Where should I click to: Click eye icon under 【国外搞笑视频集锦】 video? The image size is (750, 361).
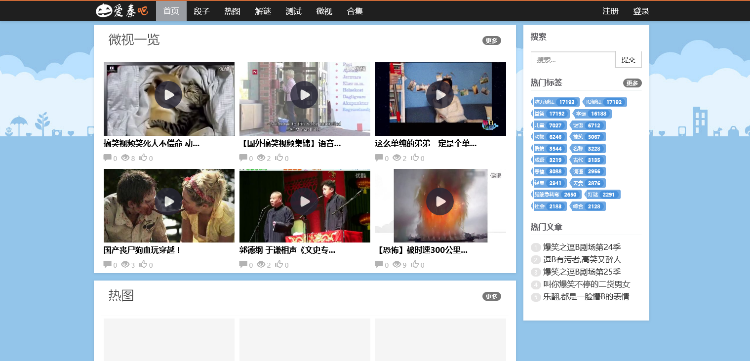pyautogui.click(x=261, y=157)
